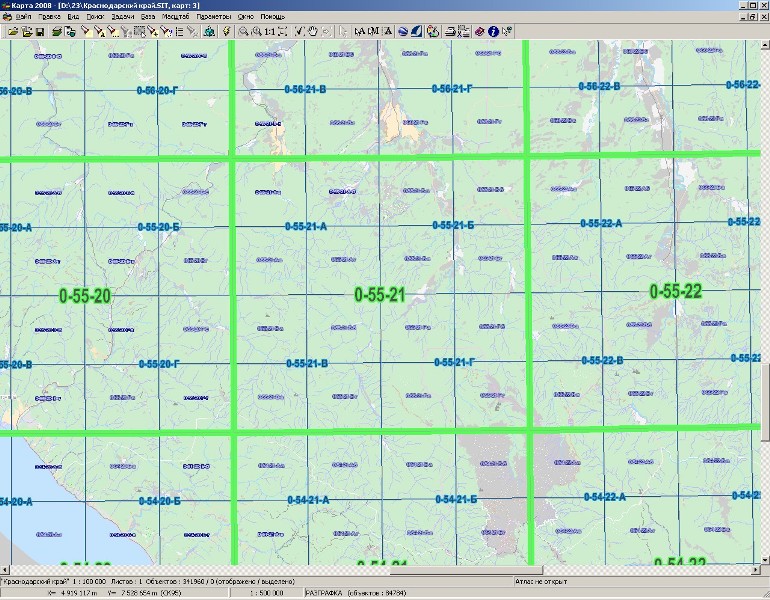Open the Помощь menu

coord(272,17)
